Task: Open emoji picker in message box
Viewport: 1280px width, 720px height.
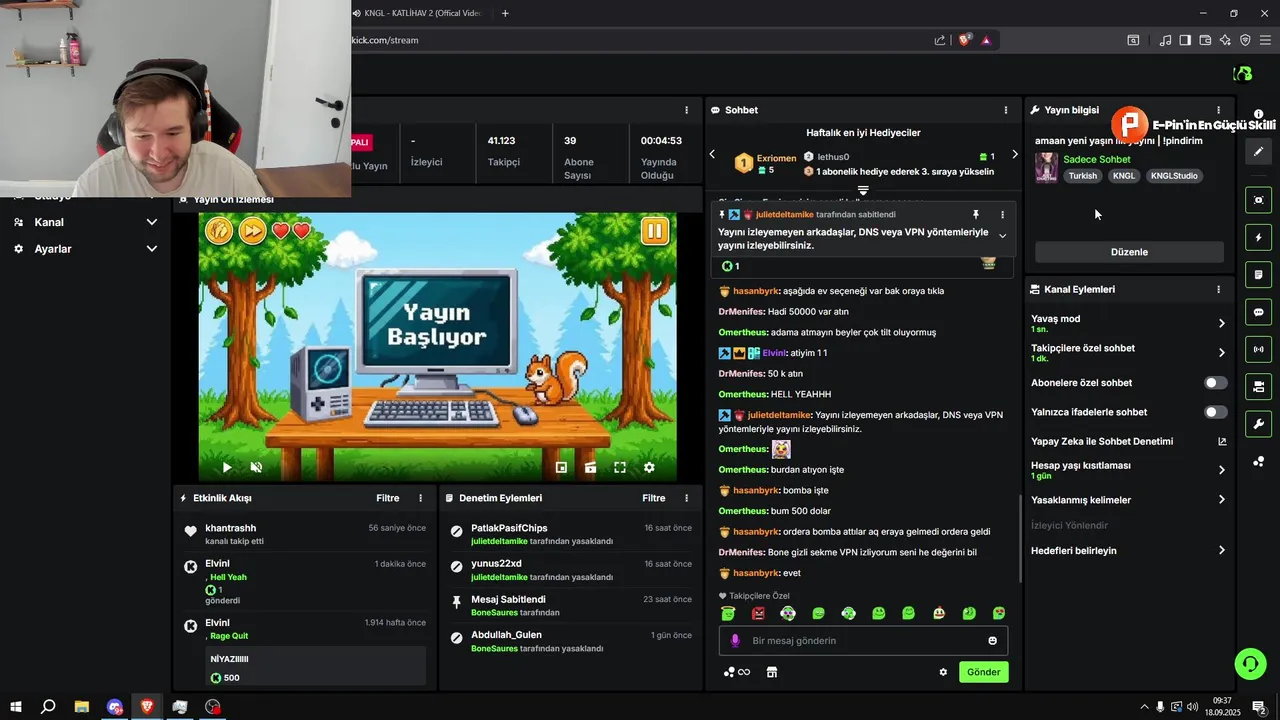Action: (993, 641)
